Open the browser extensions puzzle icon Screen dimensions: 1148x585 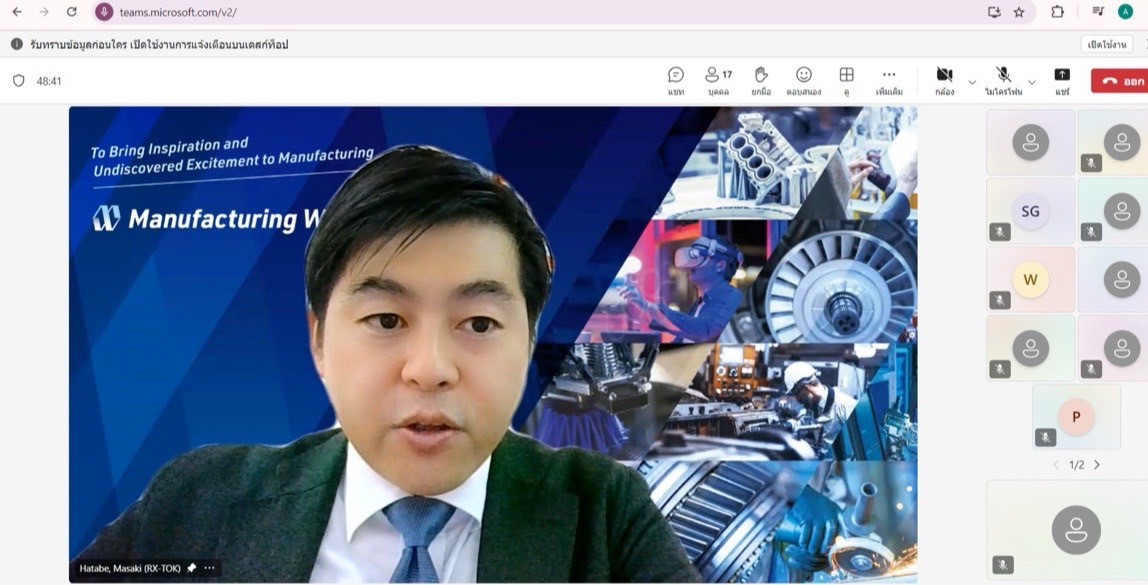click(1057, 12)
